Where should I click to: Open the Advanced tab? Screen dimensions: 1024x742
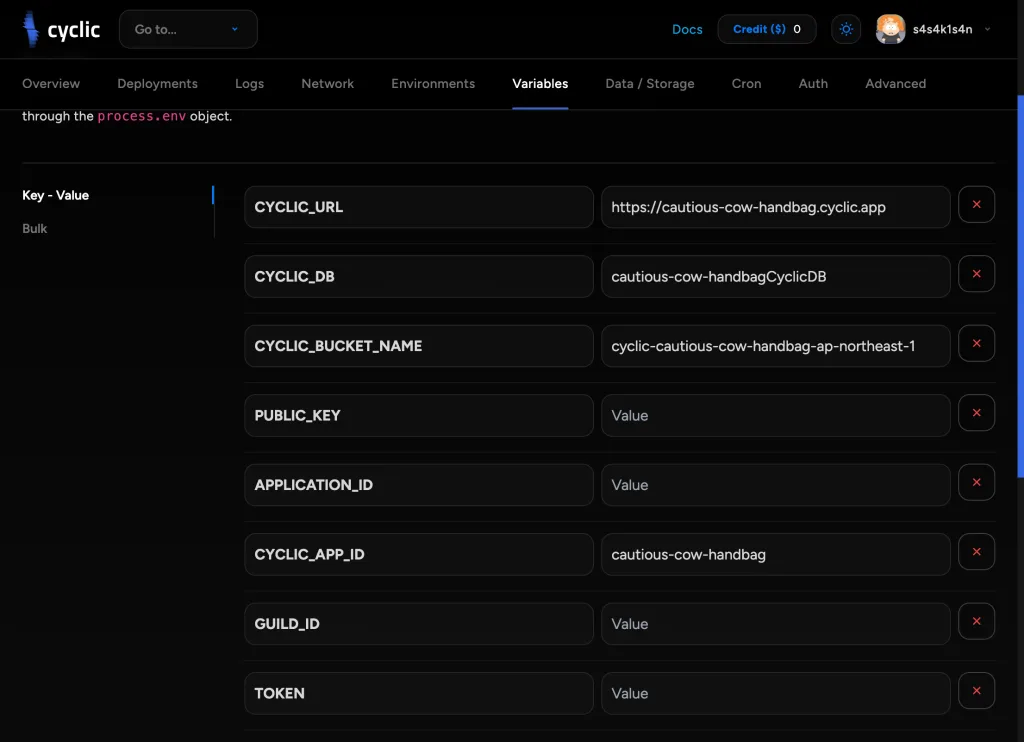(895, 84)
